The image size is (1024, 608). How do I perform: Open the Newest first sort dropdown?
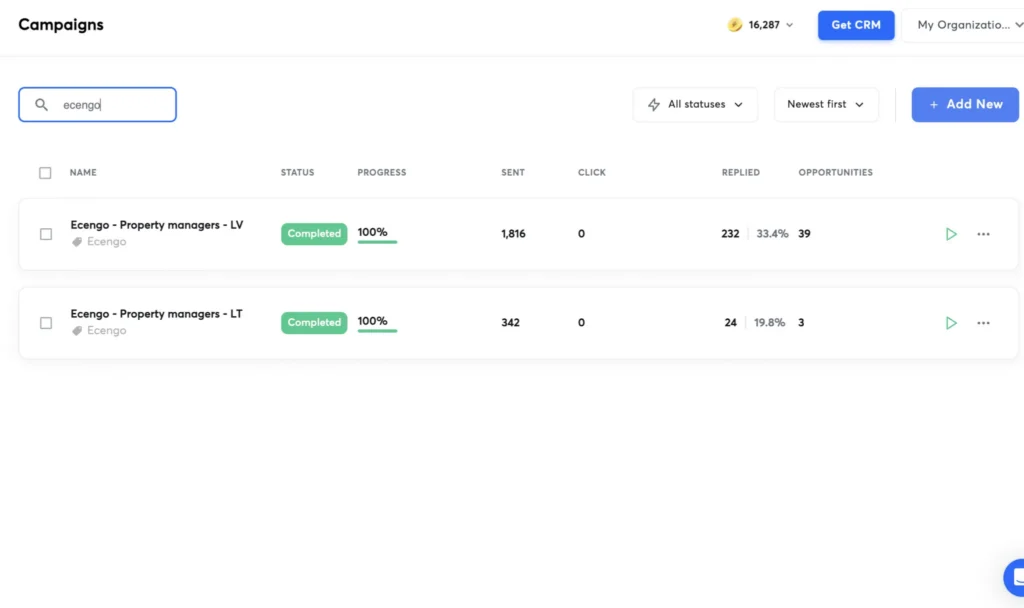(x=825, y=105)
